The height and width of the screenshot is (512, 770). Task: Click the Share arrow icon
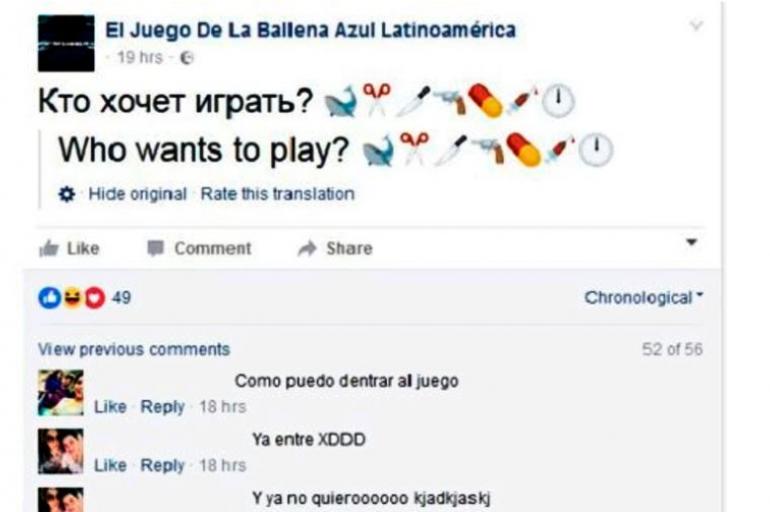(307, 248)
